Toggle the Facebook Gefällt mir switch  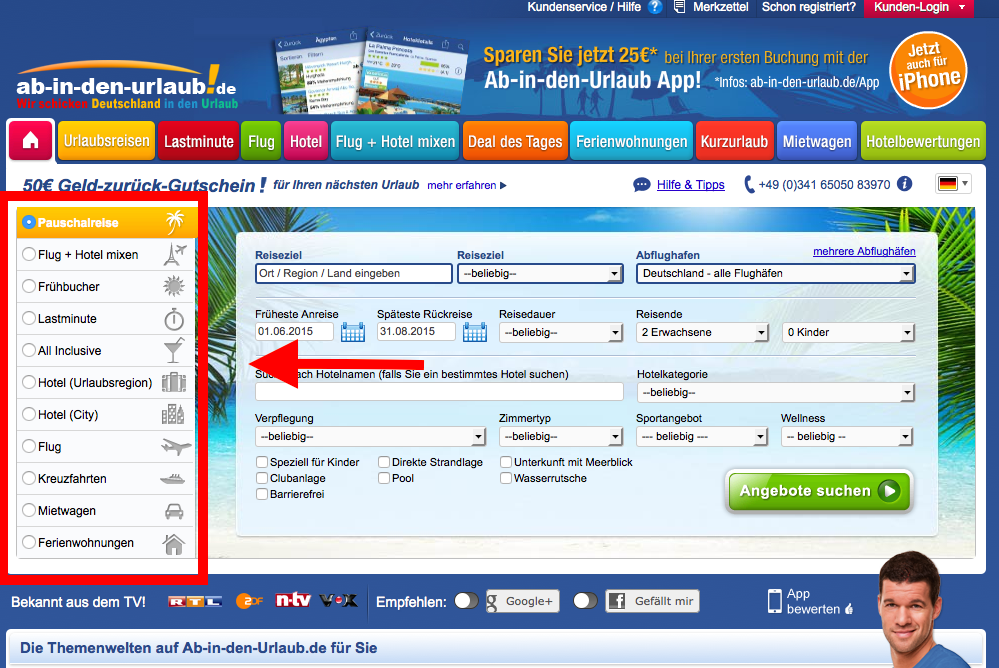tap(586, 601)
